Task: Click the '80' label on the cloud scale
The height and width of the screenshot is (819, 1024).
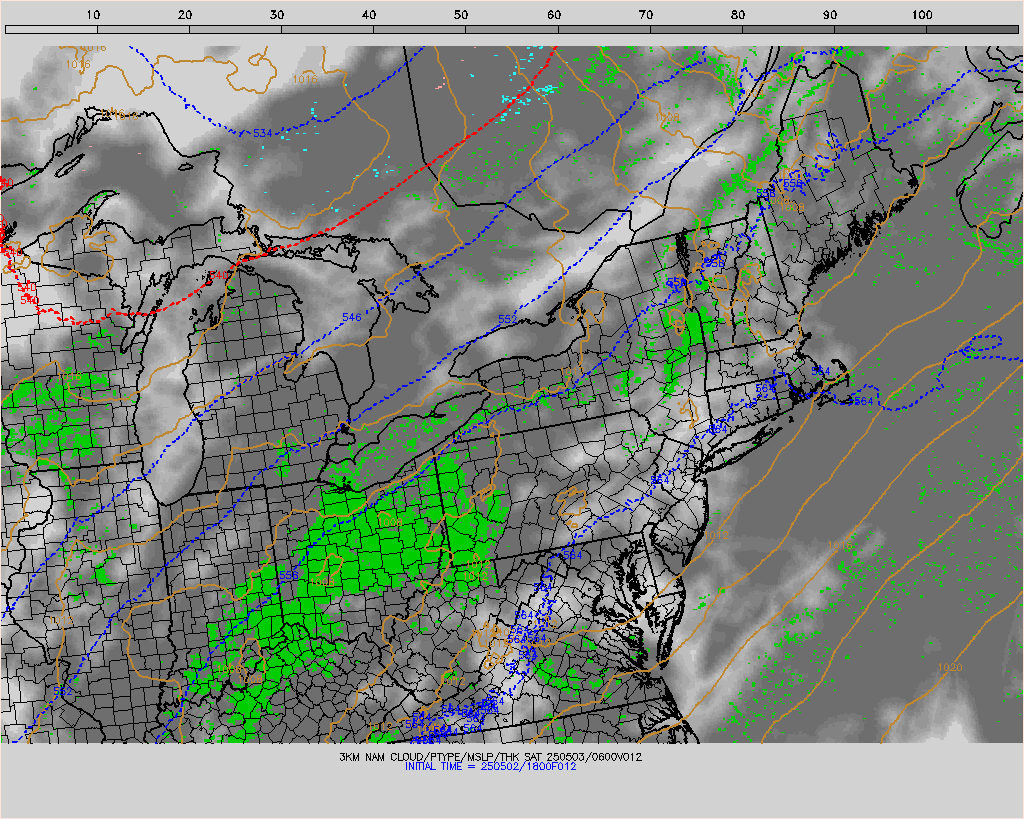Action: pyautogui.click(x=738, y=14)
